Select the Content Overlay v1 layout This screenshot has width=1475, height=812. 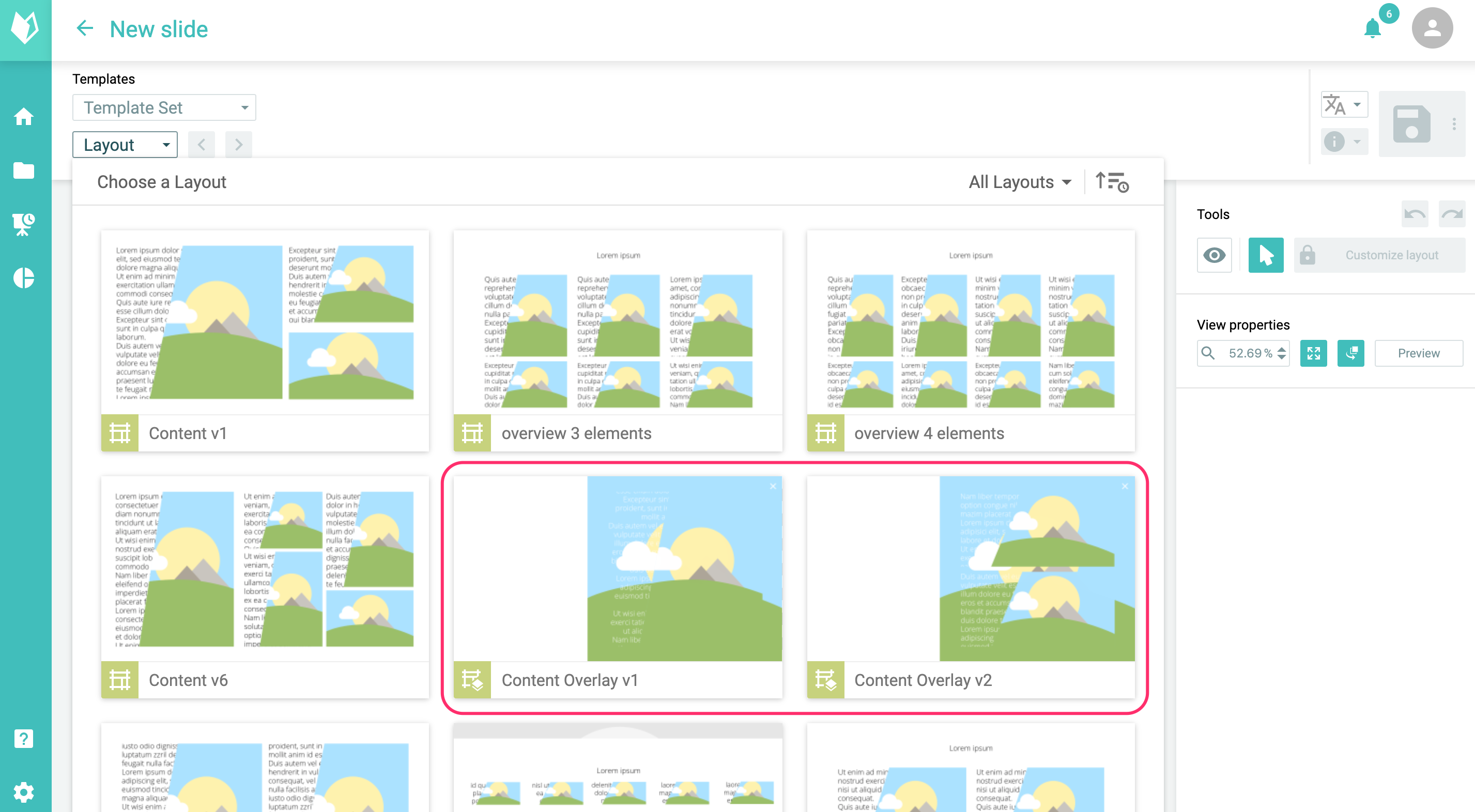click(618, 587)
